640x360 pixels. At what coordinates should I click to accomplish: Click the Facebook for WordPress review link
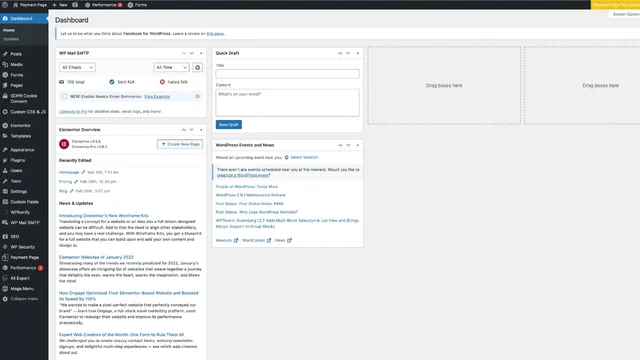215,33
